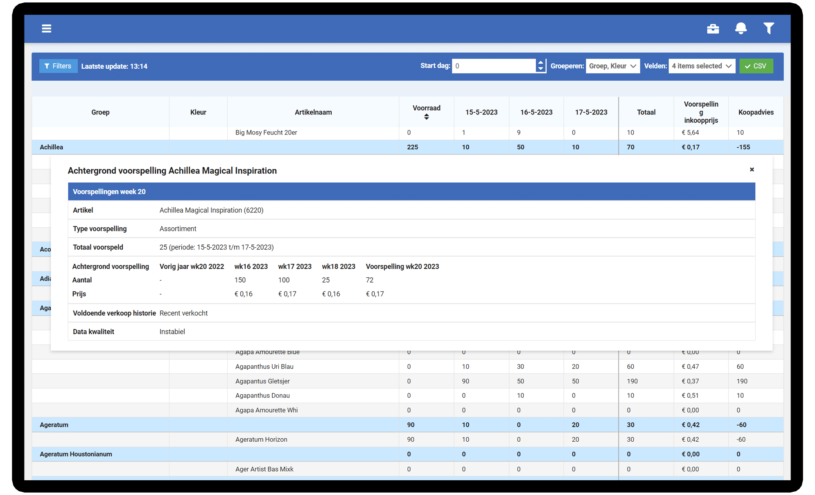The image size is (815, 495).
Task: Open the hamburger navigation menu
Action: pyautogui.click(x=47, y=28)
